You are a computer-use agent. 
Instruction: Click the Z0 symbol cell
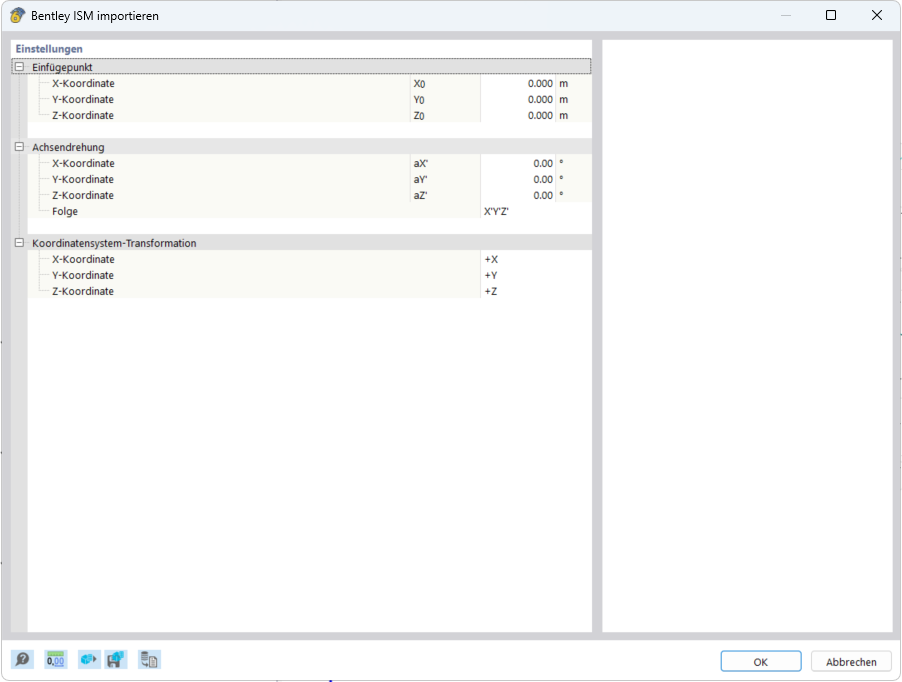(445, 115)
